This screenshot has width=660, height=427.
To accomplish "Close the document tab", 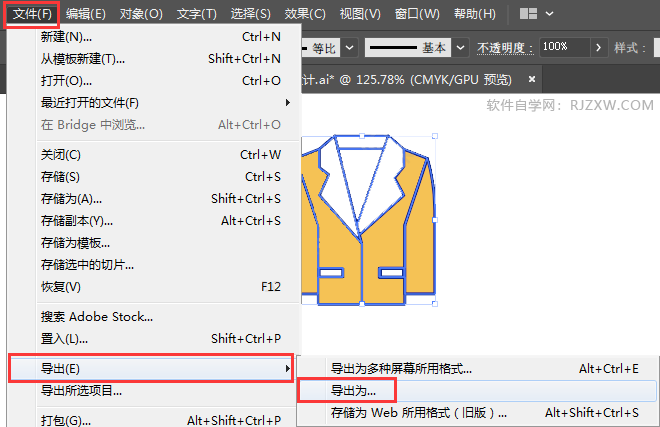I will tap(532, 79).
